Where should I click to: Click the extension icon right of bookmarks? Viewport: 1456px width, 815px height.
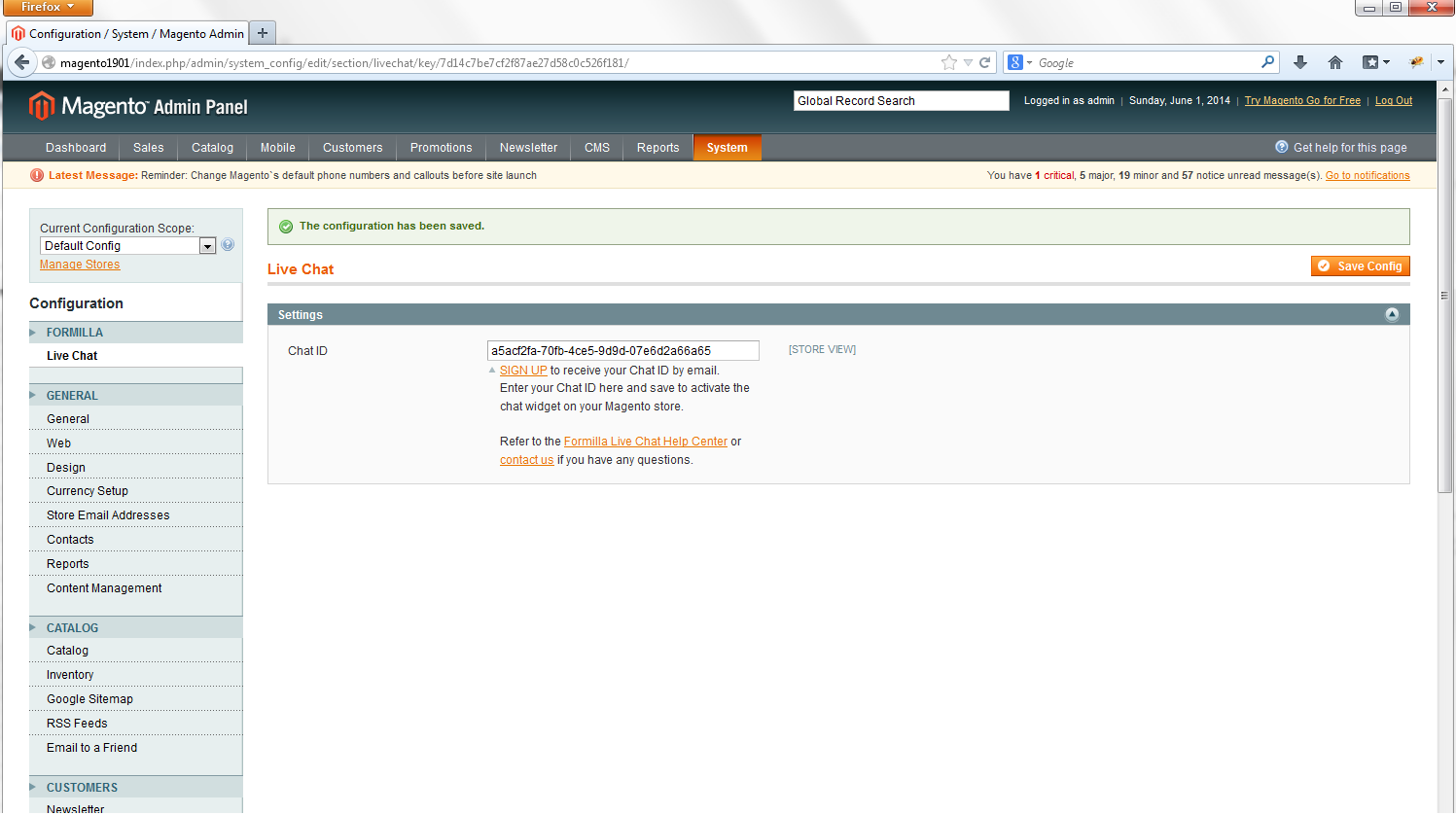pos(1416,62)
